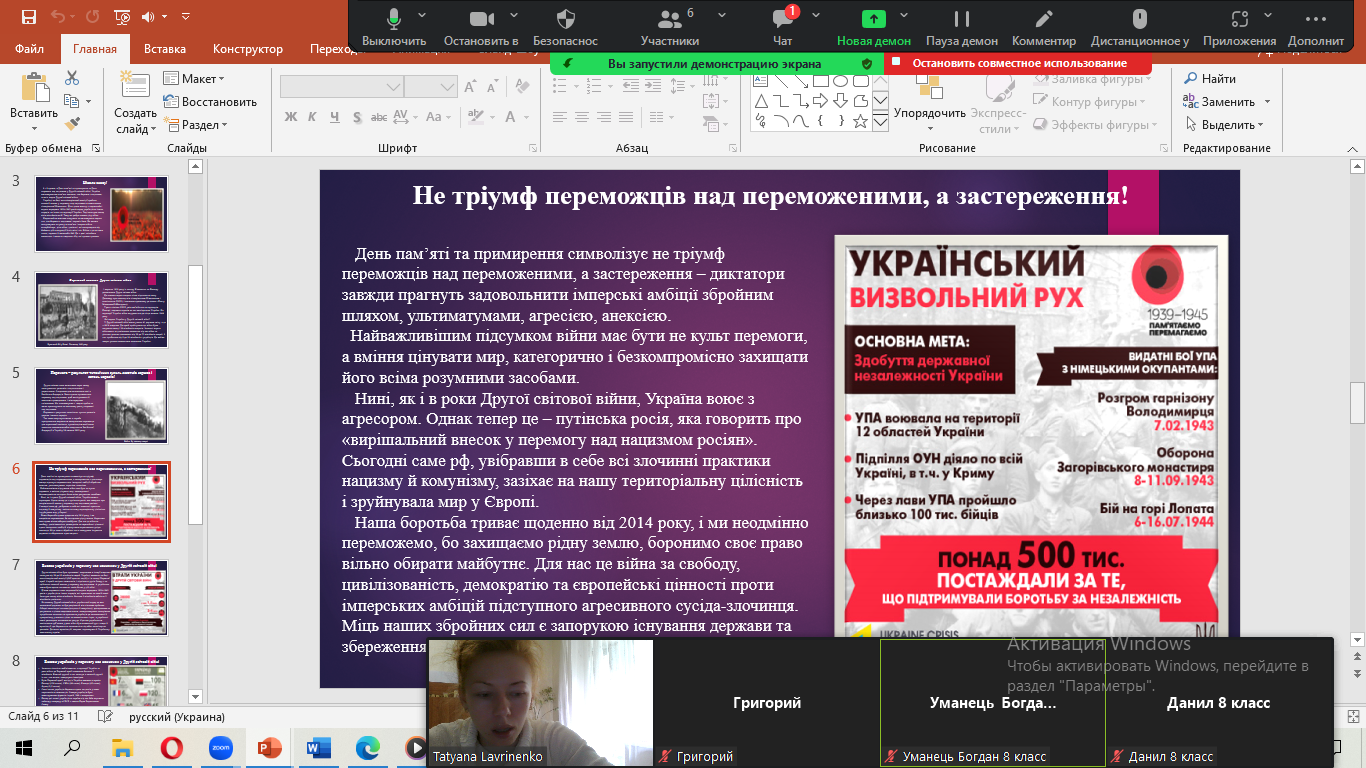Open the speaker volume quick access icon
The image size is (1366, 768).
click(150, 17)
